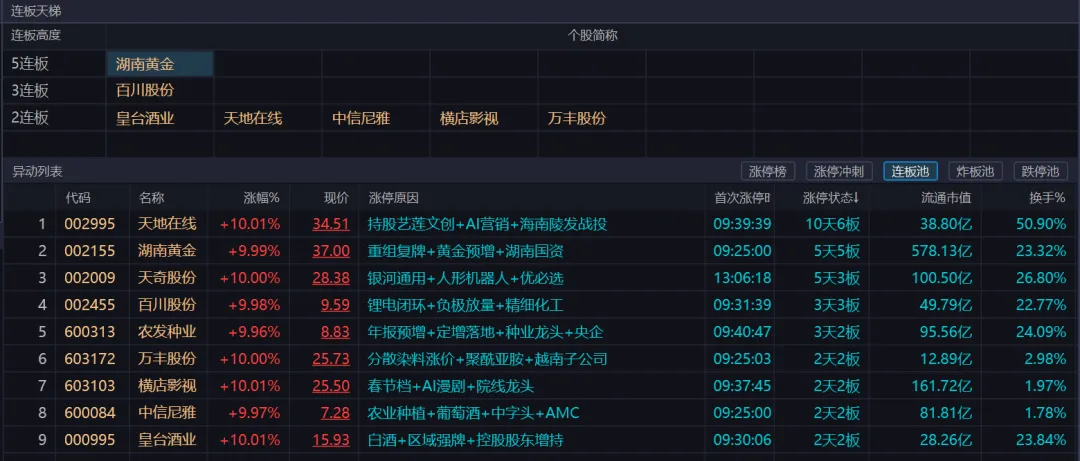Viewport: 1080px width, 461px height.
Task: Select 皇台酒业 in the 2连板 ladder row
Action: coord(145,118)
